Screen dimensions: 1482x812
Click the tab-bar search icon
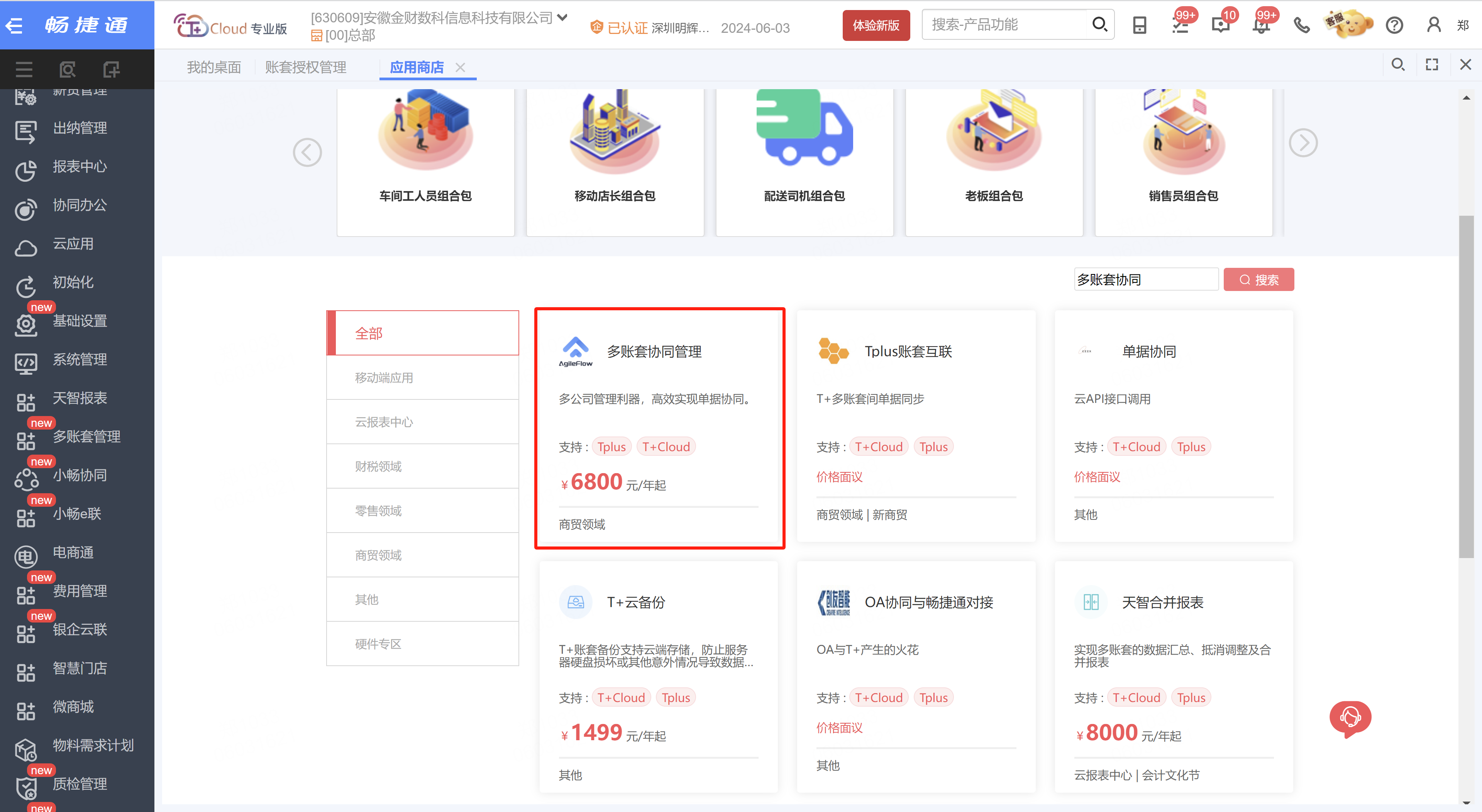coord(1398,64)
